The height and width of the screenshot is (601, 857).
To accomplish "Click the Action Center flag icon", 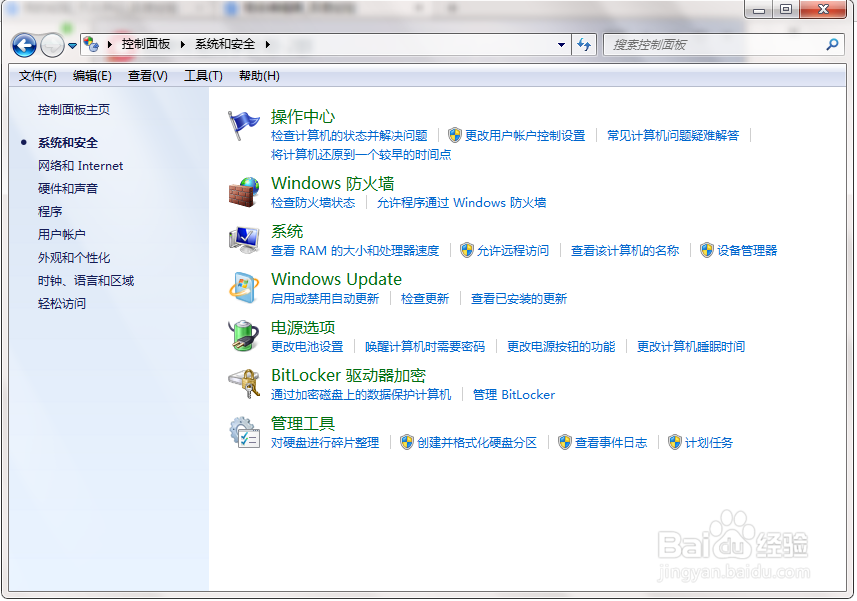I will click(243, 125).
